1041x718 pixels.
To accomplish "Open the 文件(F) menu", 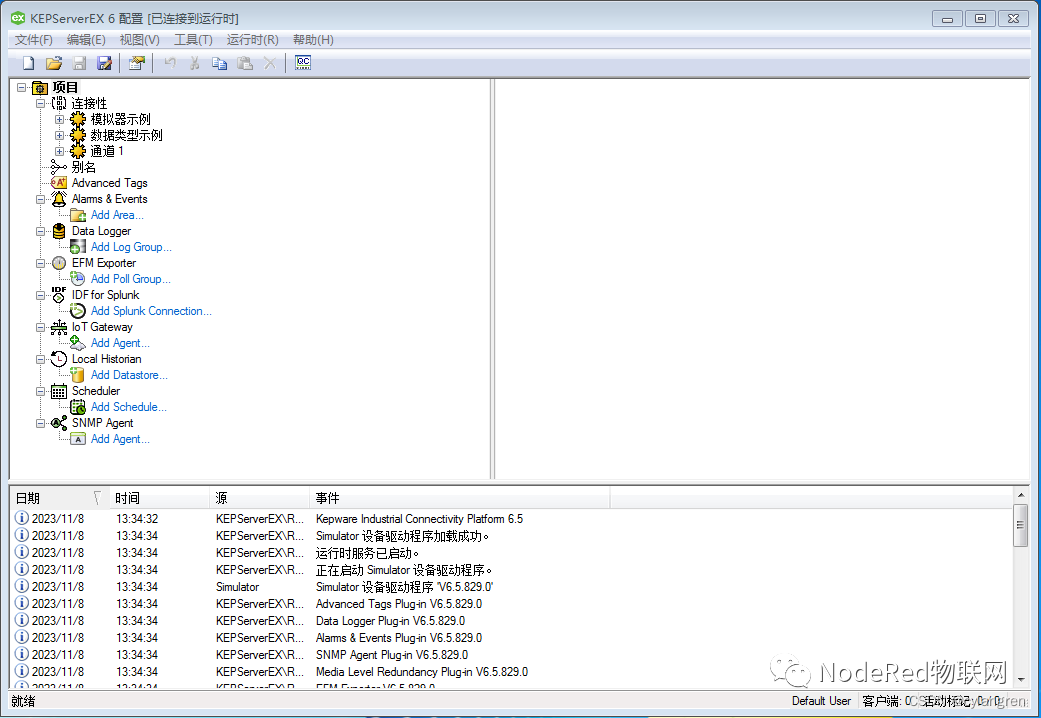I will 34,40.
